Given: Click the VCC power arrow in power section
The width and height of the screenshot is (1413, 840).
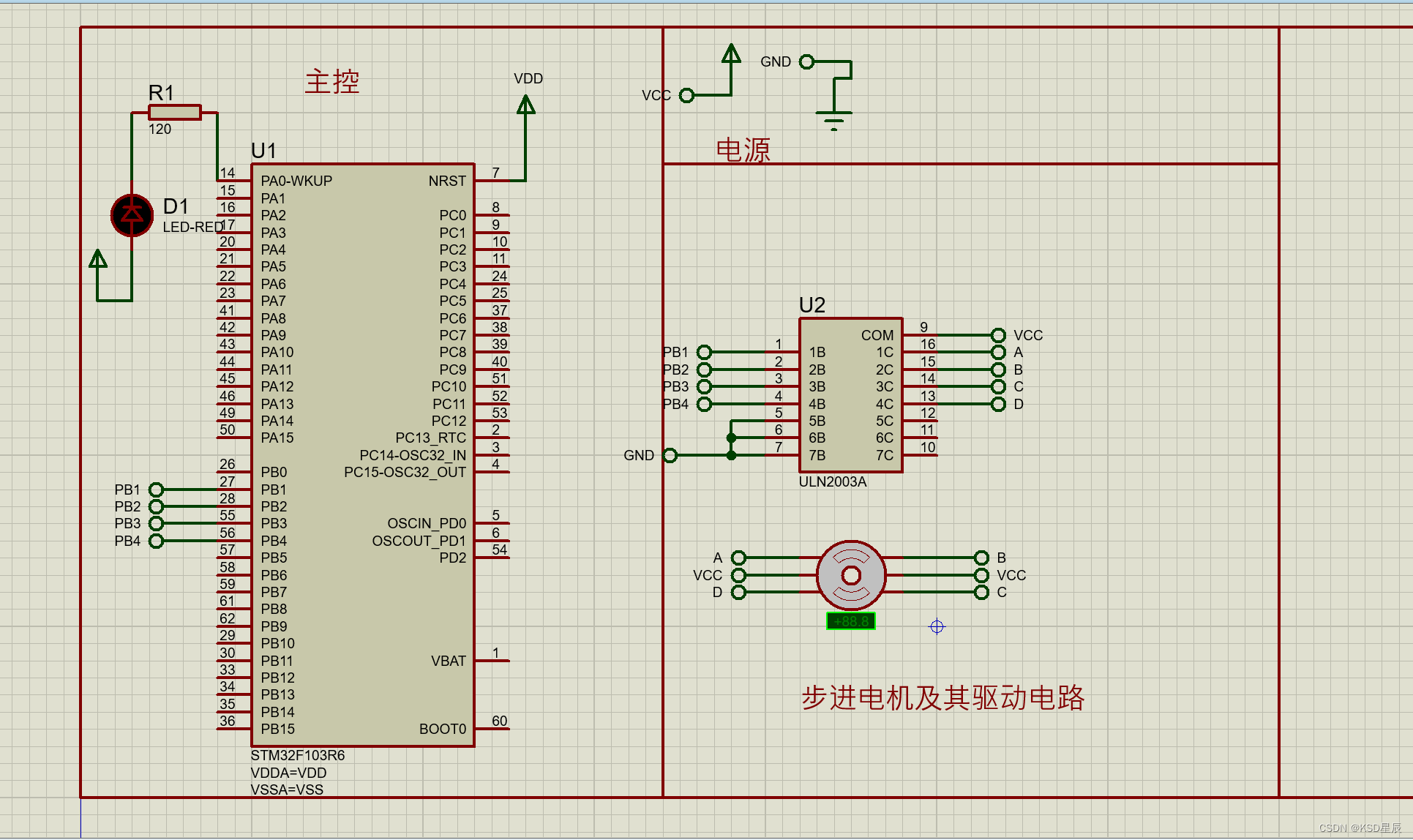Looking at the screenshot, I should (731, 55).
